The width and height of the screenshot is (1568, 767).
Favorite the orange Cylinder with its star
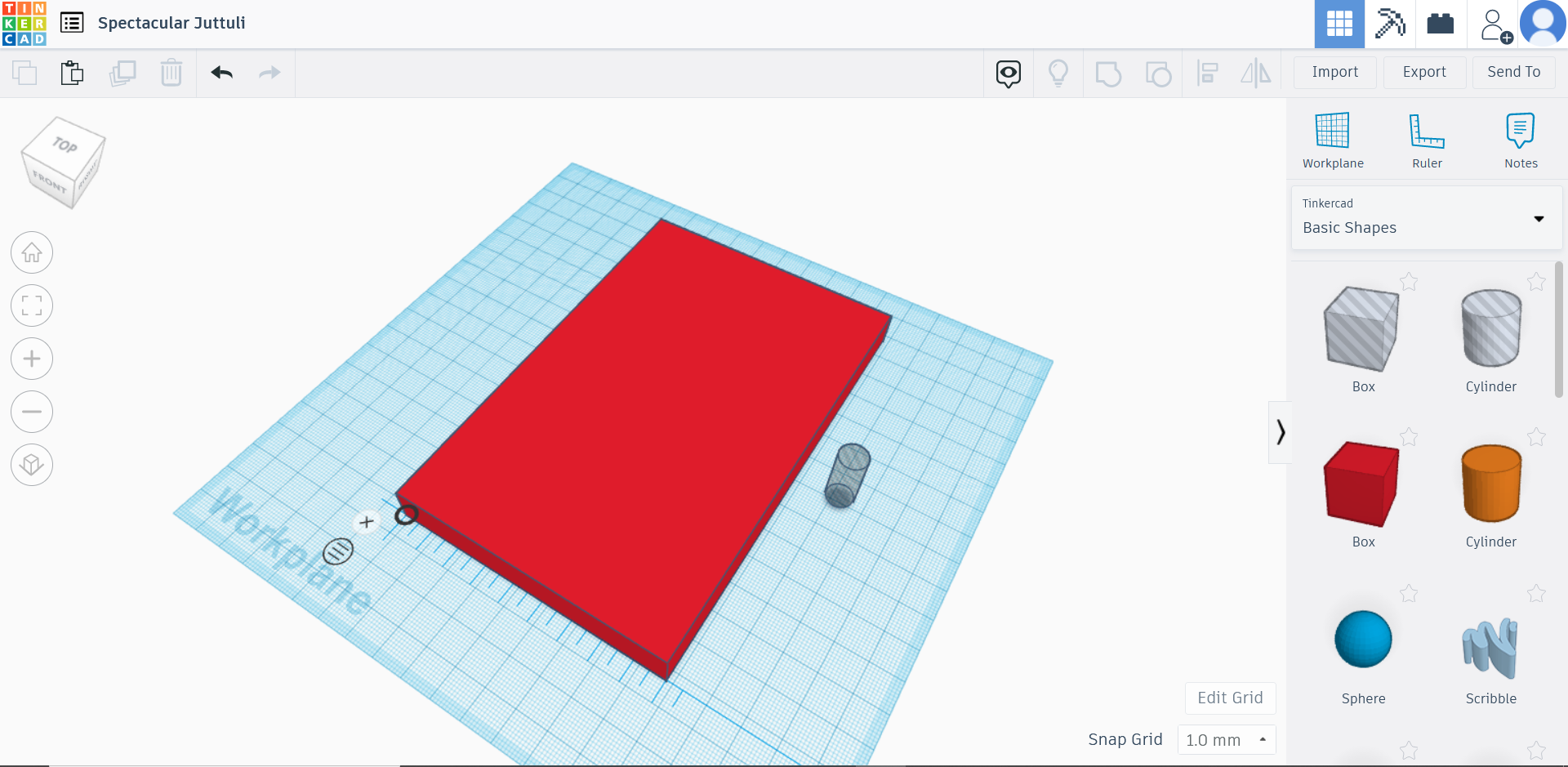[x=1536, y=437]
